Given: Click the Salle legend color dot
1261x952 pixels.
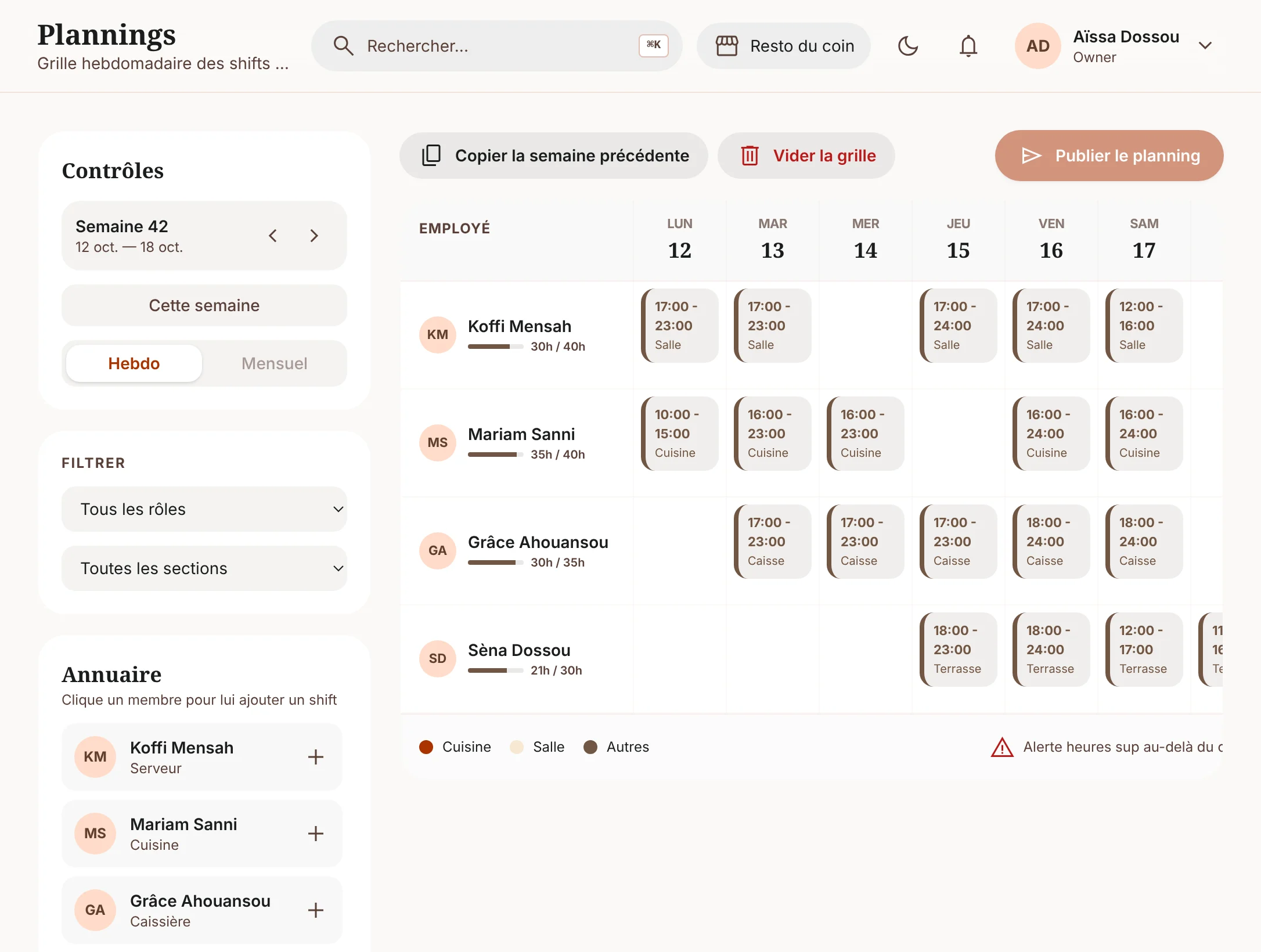Looking at the screenshot, I should pos(517,747).
